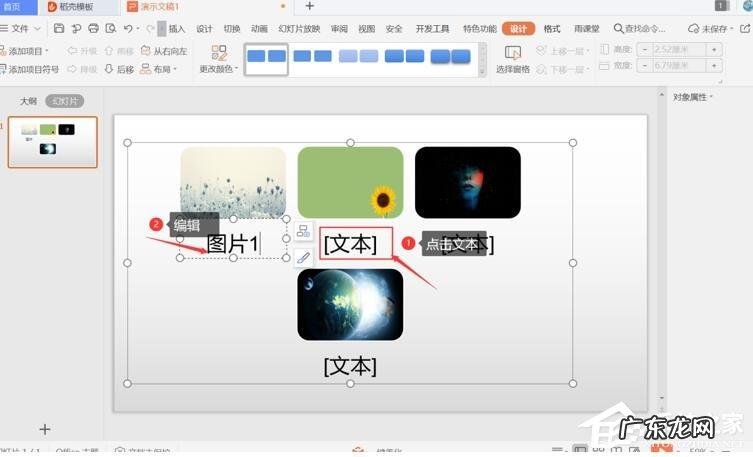Decrease the 高度 value with minus
Viewport: 753px width, 457px height.
[644, 49]
